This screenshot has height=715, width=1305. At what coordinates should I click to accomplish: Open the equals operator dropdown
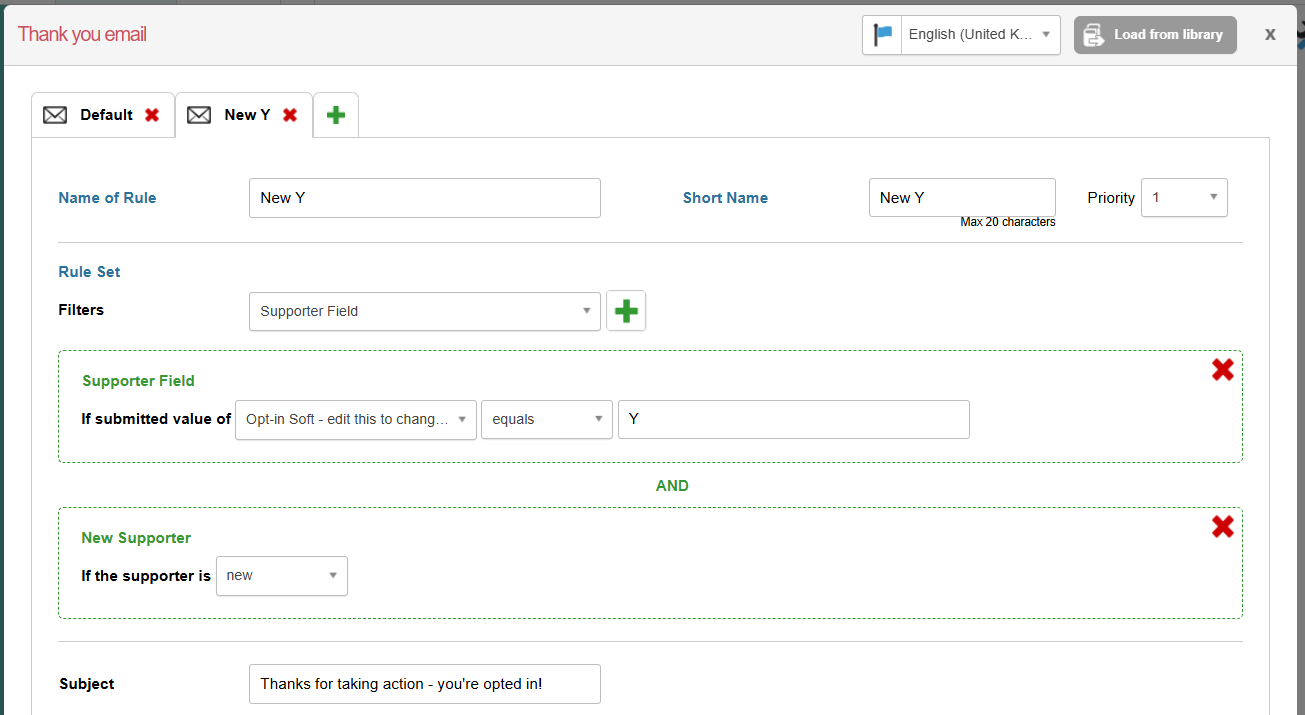[547, 419]
